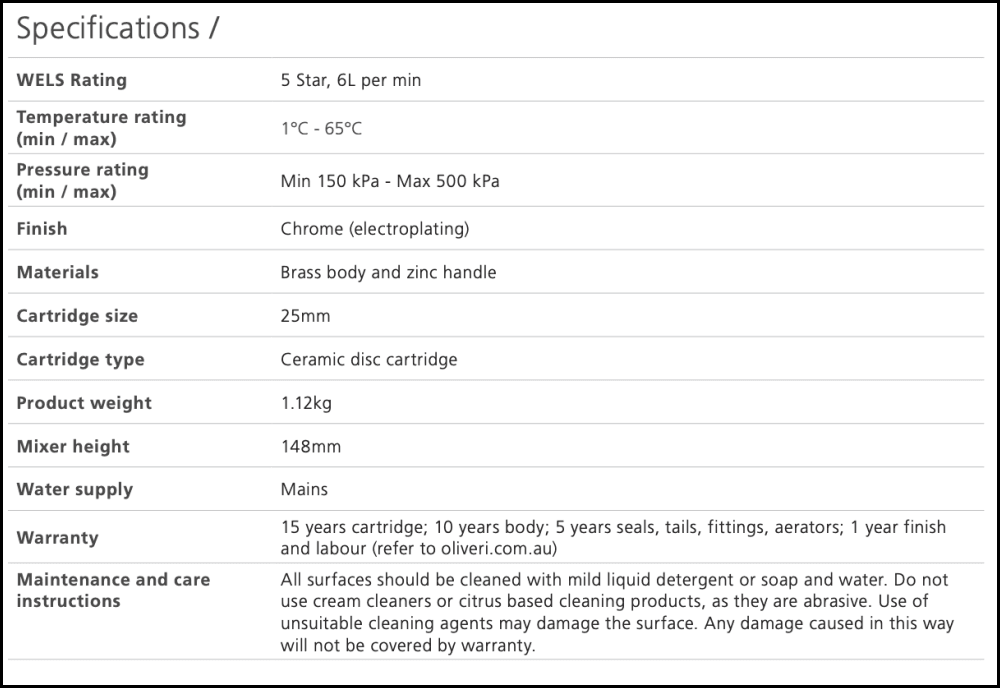The width and height of the screenshot is (1000, 688).
Task: Click the Specifications heading
Action: [x=117, y=29]
